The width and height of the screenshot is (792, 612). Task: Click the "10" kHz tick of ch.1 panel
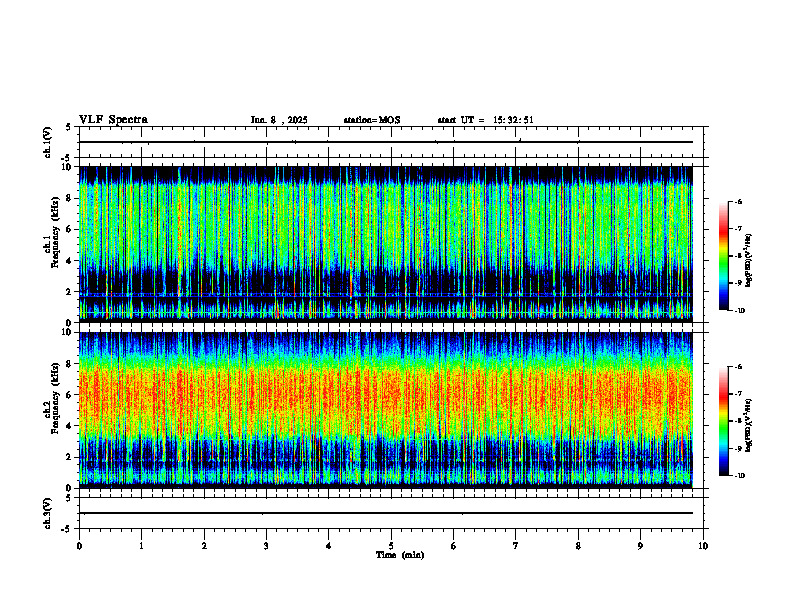67,167
